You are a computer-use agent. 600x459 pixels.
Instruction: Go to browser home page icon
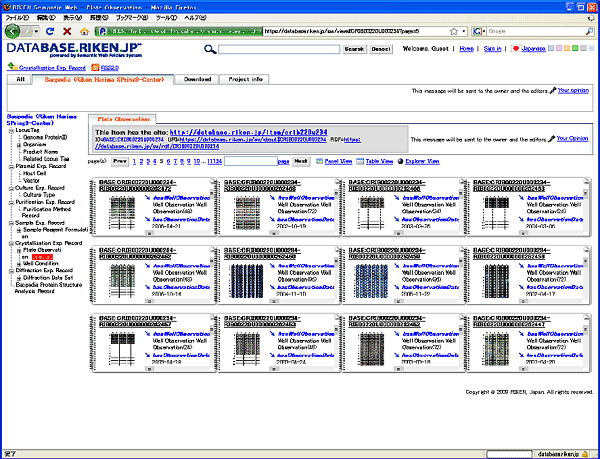pyautogui.click(x=84, y=32)
